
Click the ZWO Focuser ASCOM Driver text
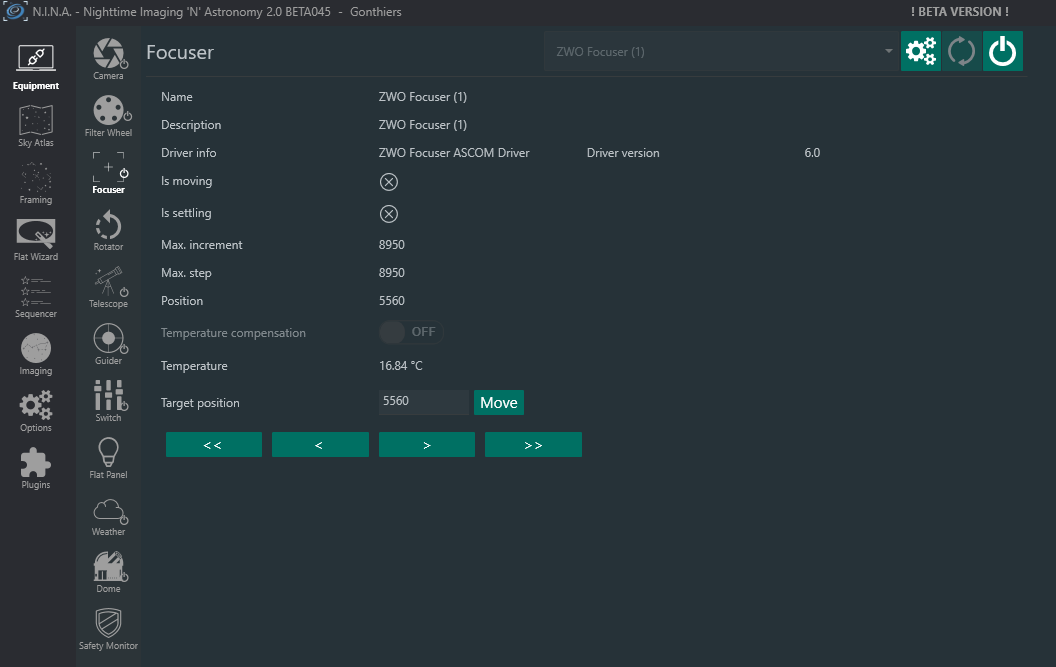click(454, 153)
